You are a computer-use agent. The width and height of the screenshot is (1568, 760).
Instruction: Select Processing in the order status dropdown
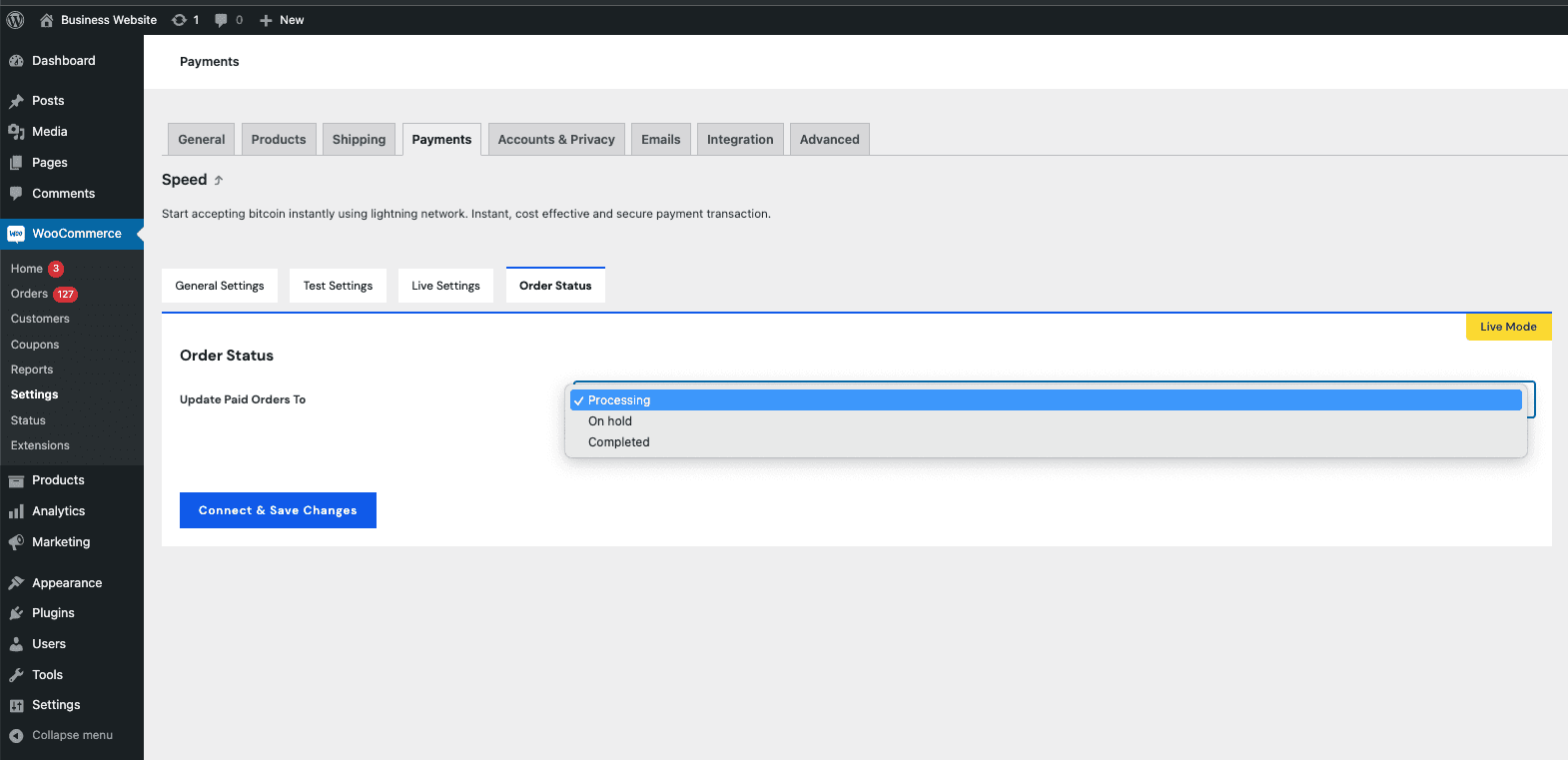[x=1046, y=400]
